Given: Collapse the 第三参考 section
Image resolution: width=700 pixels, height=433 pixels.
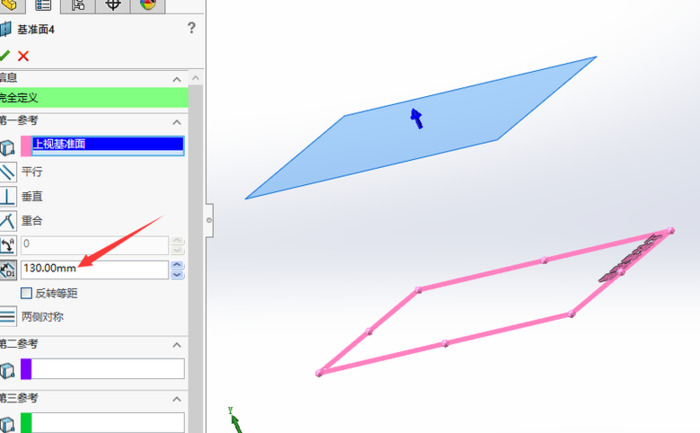Looking at the screenshot, I should tap(177, 399).
